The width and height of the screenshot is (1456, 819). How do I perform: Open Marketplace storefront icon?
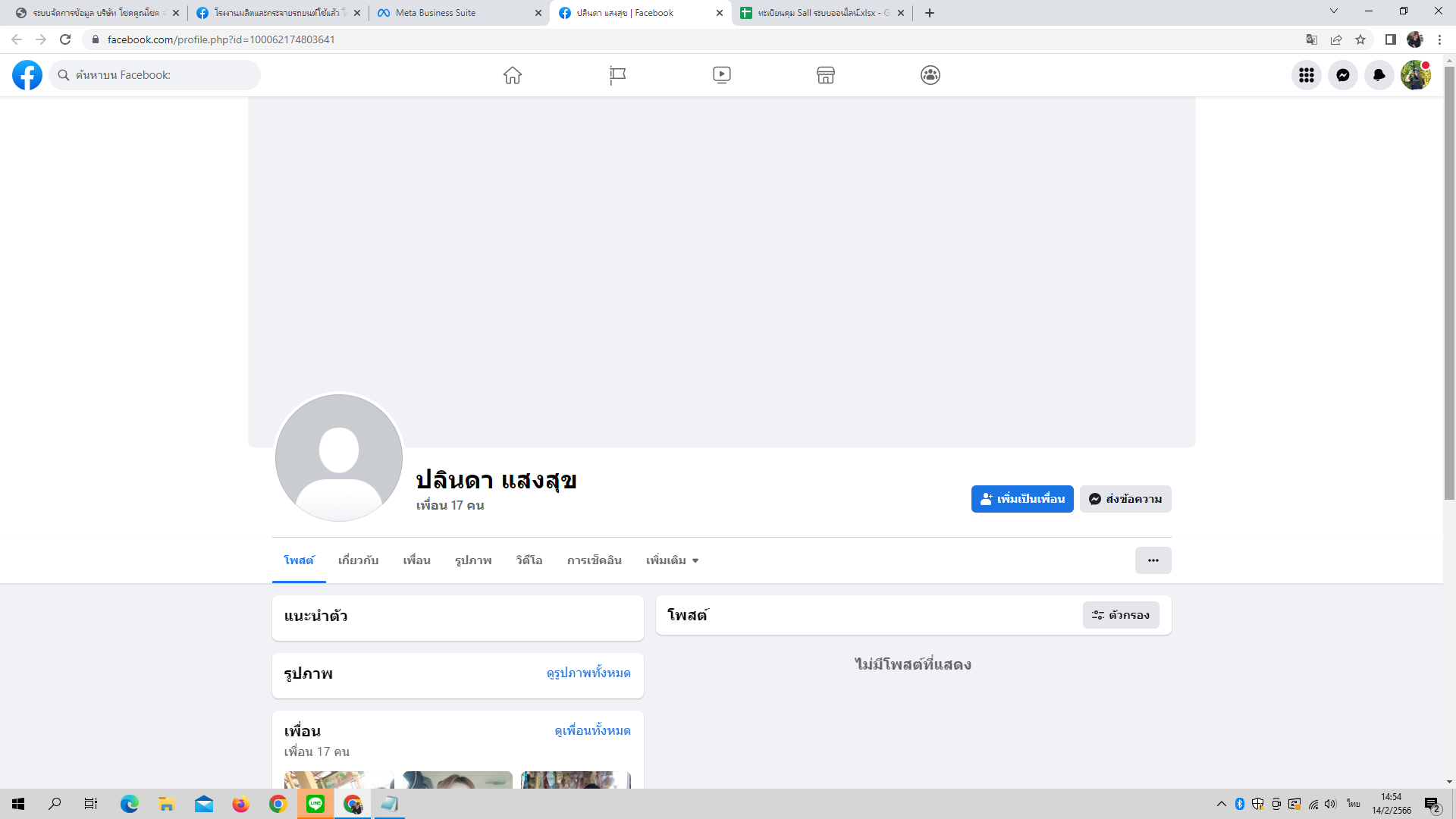point(826,75)
